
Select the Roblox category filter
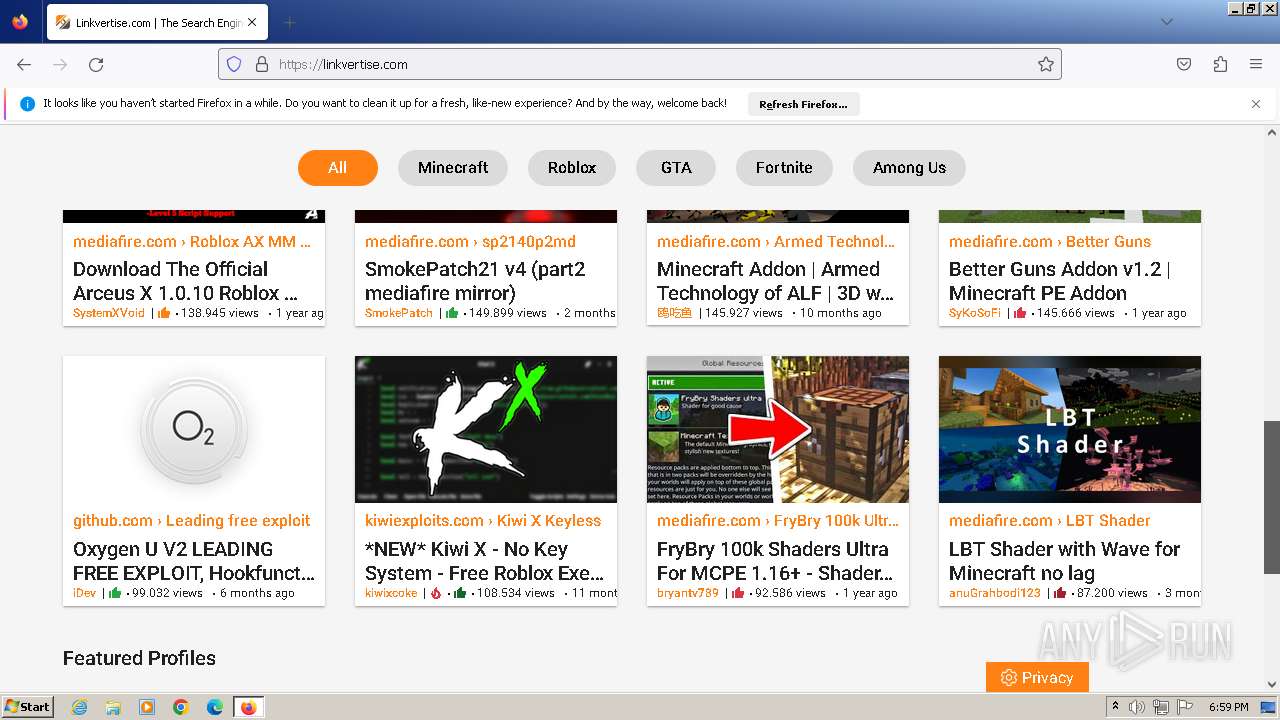[x=572, y=168]
